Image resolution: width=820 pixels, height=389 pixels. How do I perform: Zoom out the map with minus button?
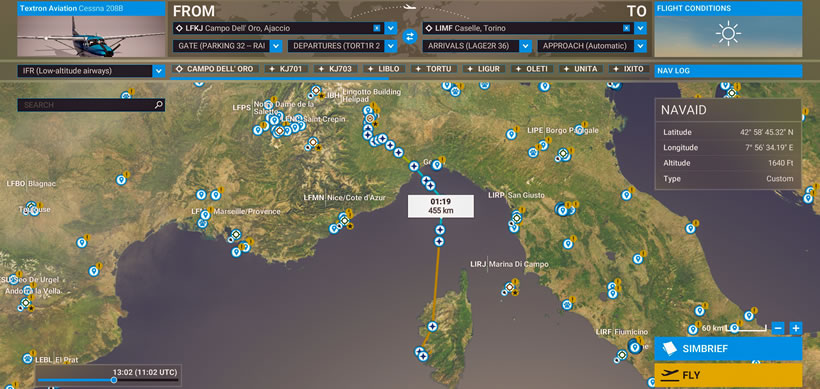(778, 328)
